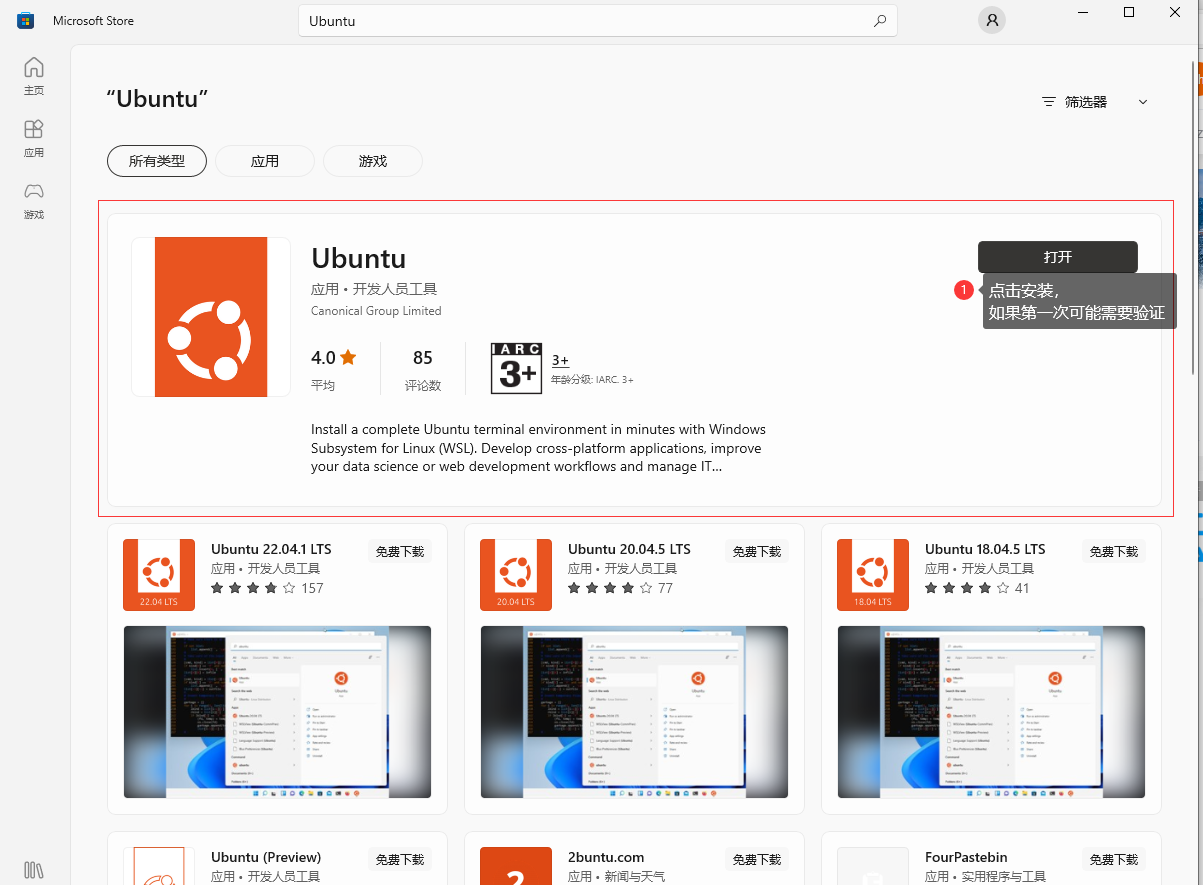
Task: Click the Ubuntu 20.04.5 LTS app icon
Action: click(x=516, y=575)
